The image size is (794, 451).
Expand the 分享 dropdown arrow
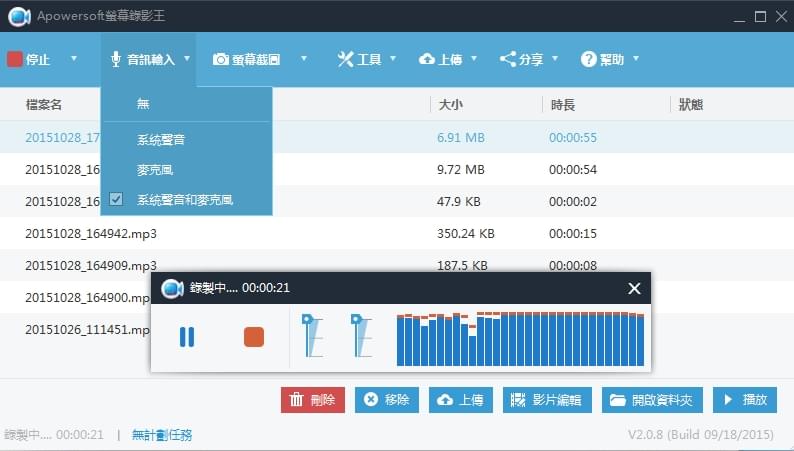click(x=555, y=59)
